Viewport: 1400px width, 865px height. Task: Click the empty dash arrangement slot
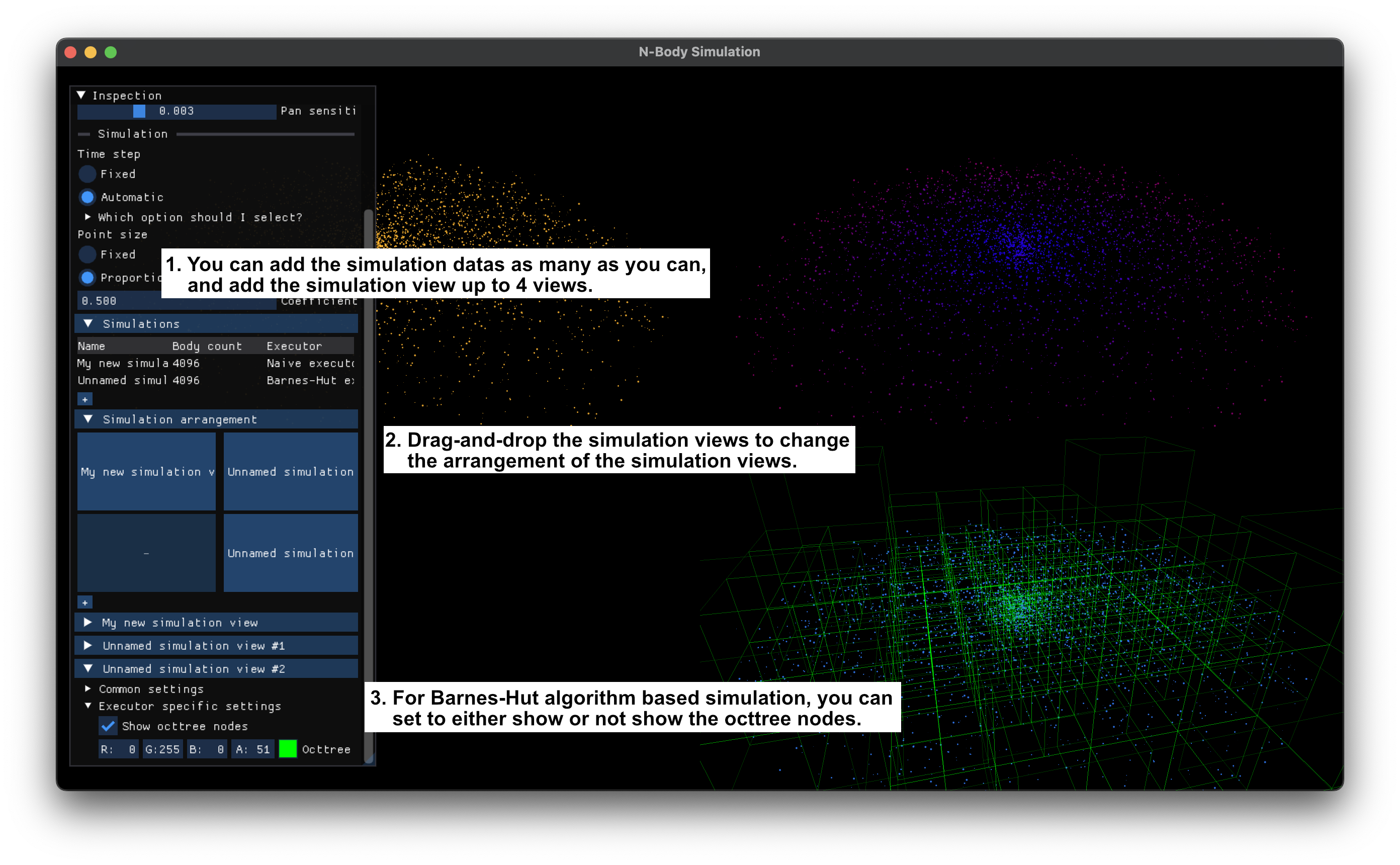(146, 553)
